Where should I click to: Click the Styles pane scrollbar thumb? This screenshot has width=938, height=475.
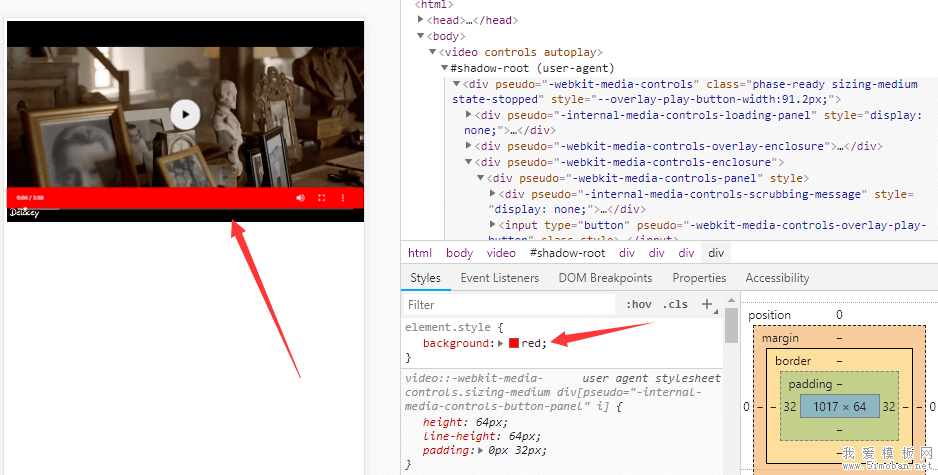click(x=731, y=325)
